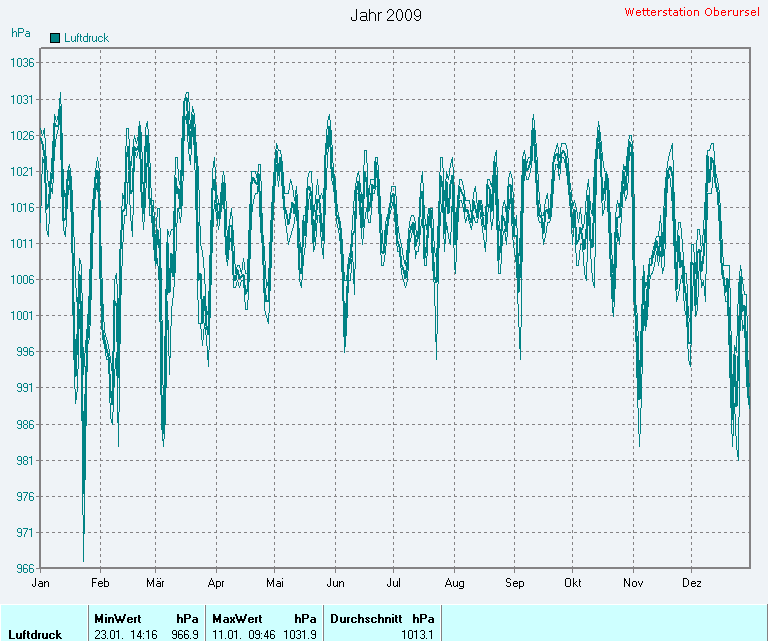
Task: Click the minimum value 966.9
Action: 185,635
